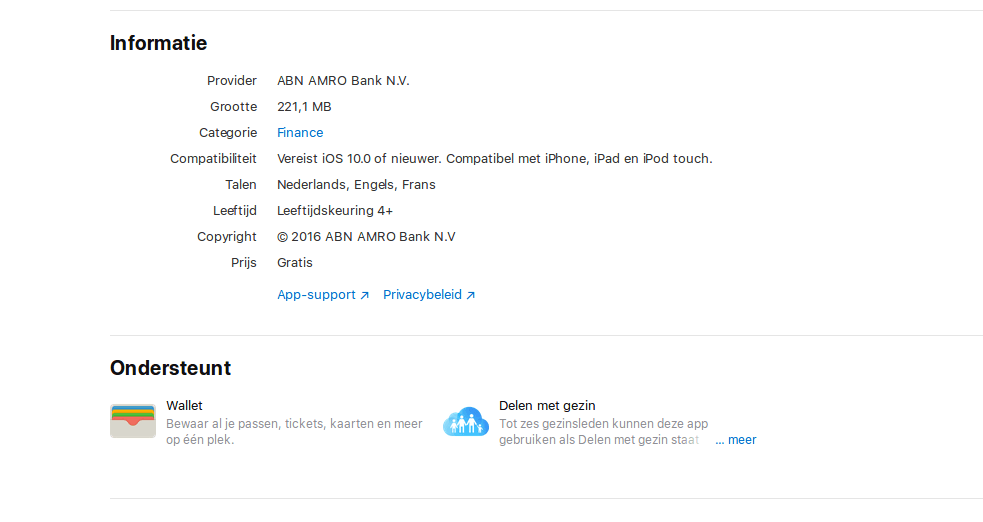Click the 'Ondersteunt' heading

click(171, 368)
